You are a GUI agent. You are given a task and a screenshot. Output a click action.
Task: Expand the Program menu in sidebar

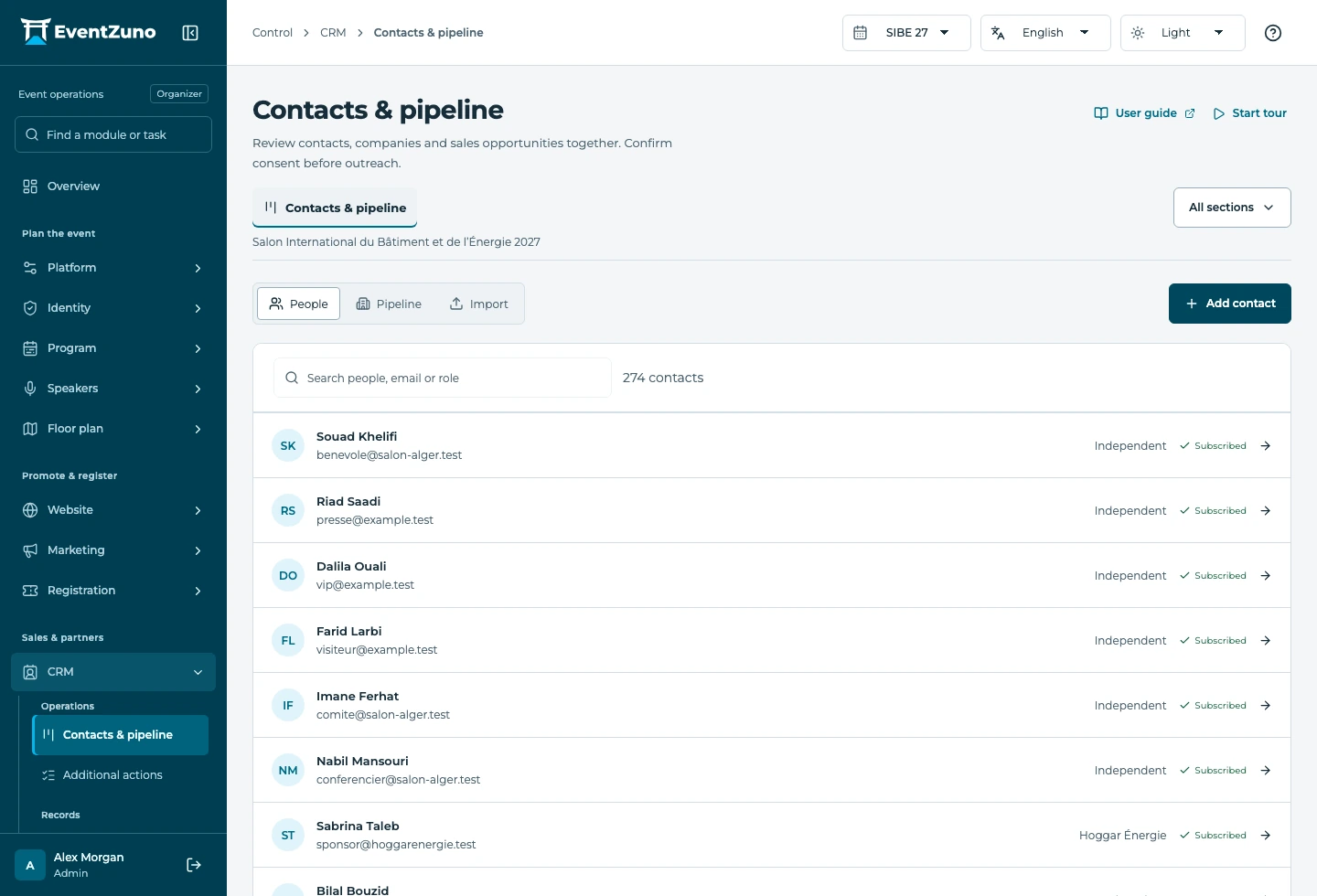(x=113, y=348)
